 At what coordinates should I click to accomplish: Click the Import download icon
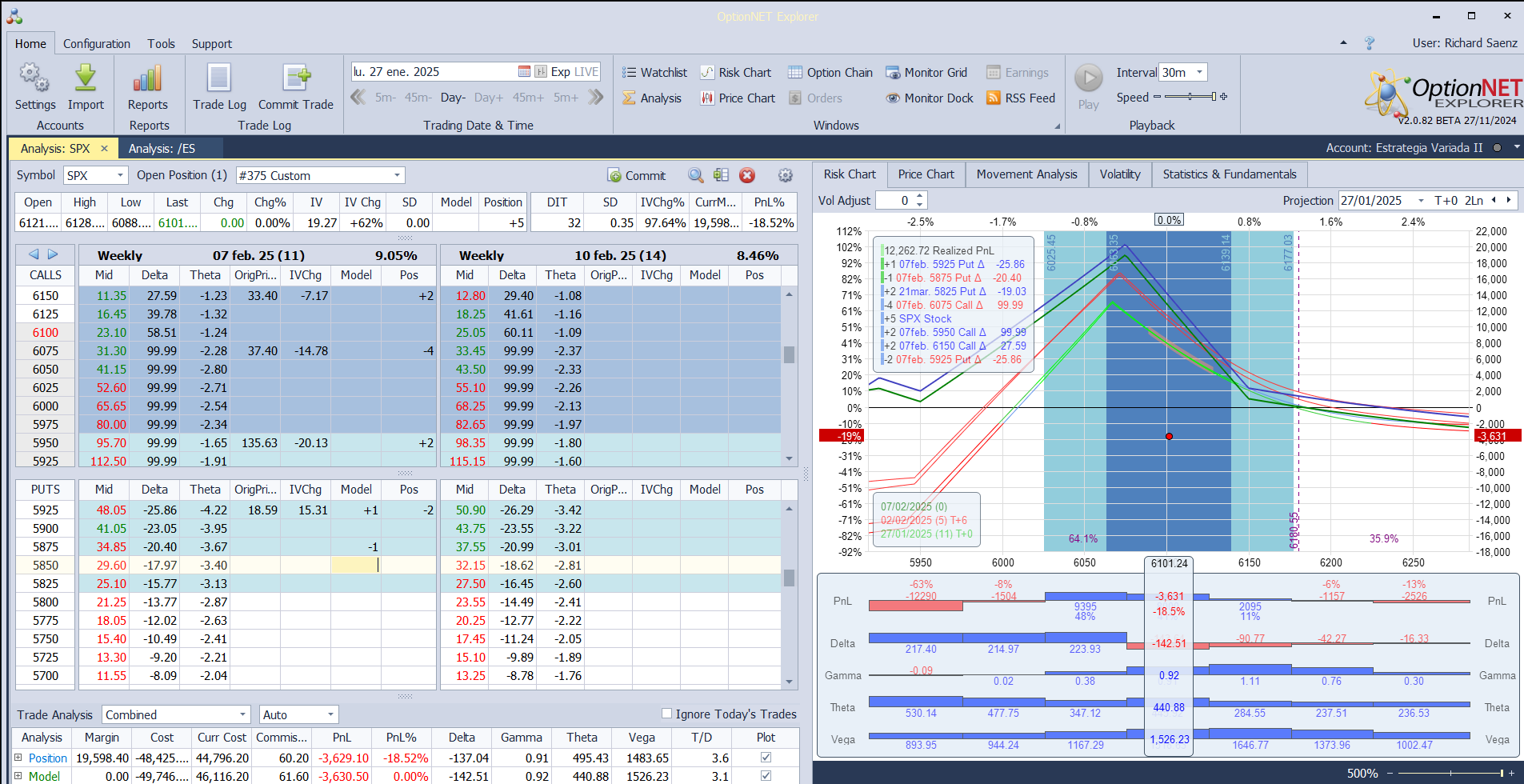[86, 78]
